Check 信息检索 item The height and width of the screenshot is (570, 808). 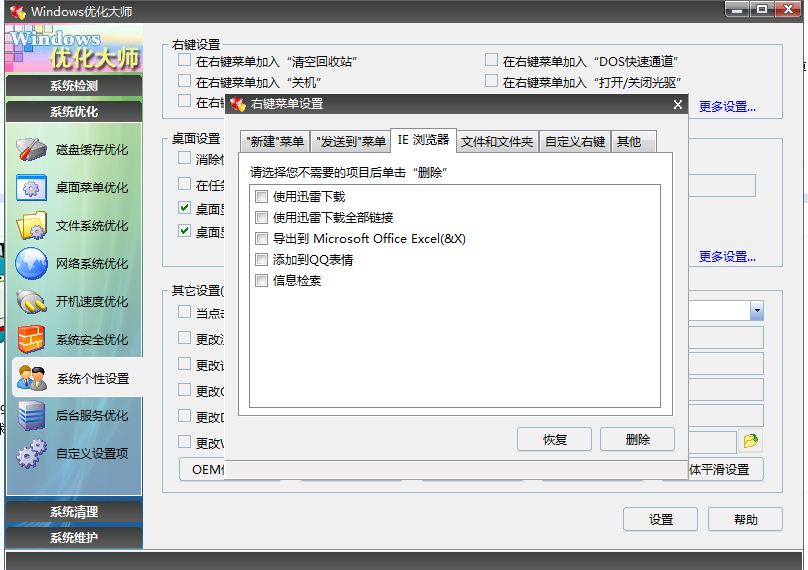point(261,281)
